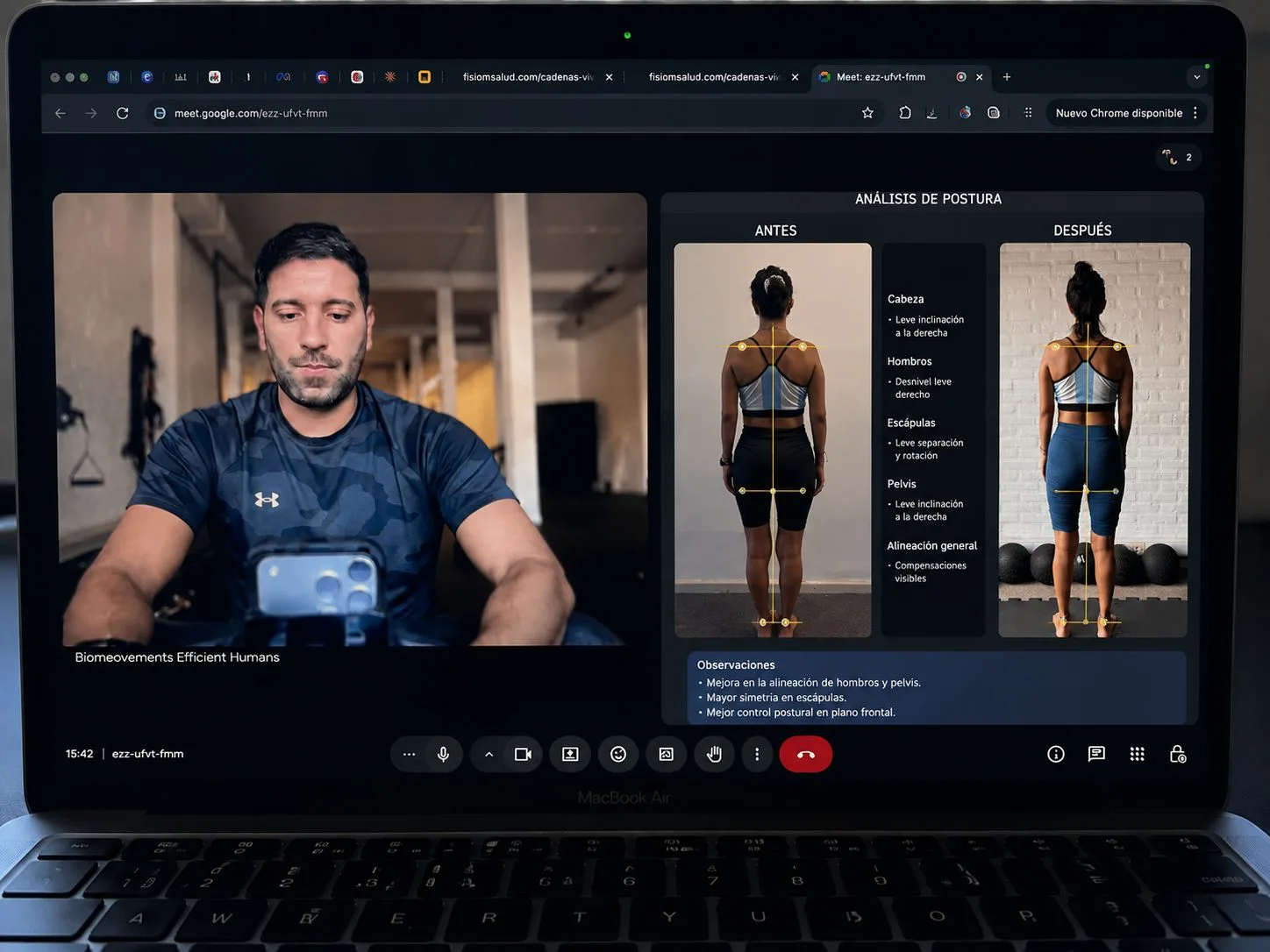Mute the microphone in Meet
1270x952 pixels.
click(444, 754)
